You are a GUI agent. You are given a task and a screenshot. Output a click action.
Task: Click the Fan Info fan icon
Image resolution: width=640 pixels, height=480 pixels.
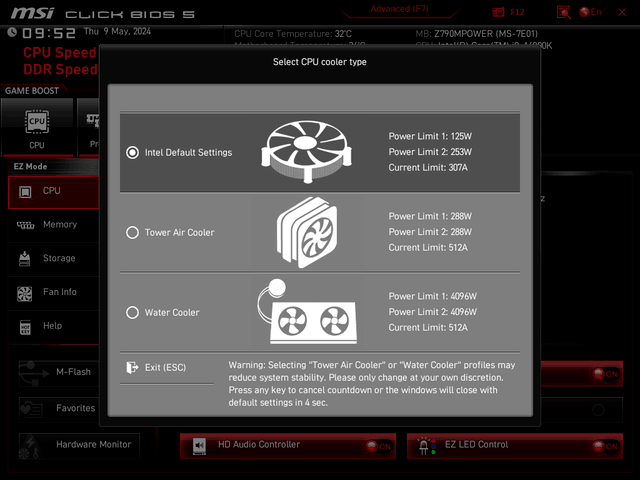(x=24, y=293)
